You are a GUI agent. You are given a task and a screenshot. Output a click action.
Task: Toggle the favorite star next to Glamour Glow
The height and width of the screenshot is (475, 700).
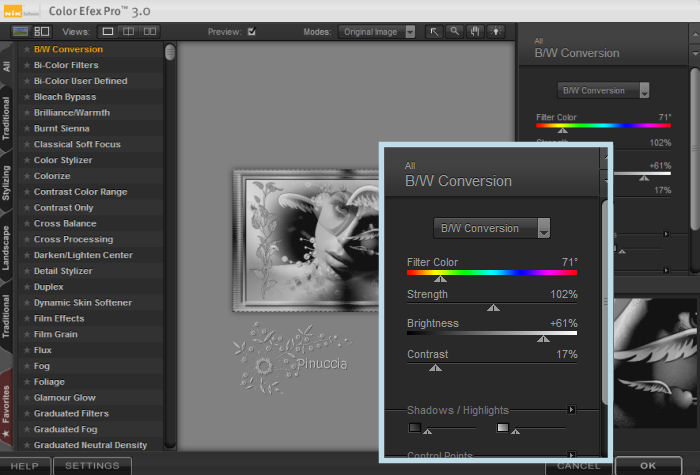pyautogui.click(x=27, y=398)
